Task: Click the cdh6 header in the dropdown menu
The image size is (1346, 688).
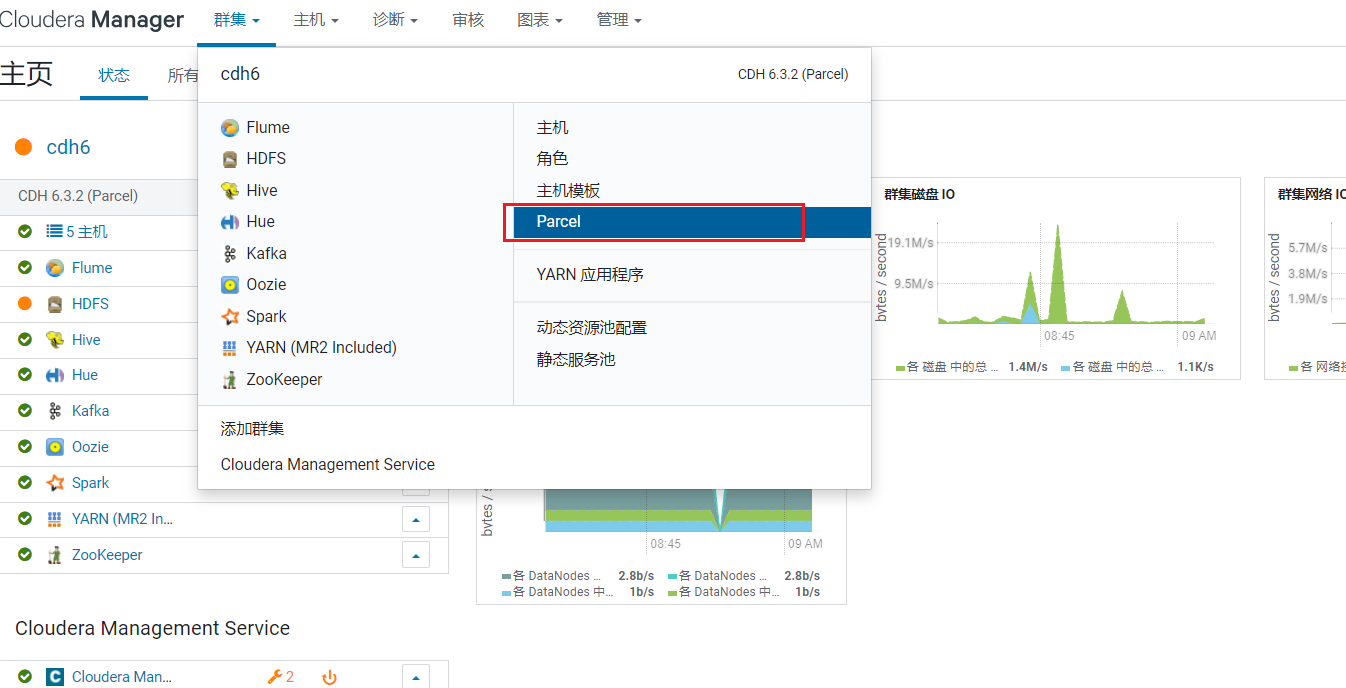Action: coord(240,74)
